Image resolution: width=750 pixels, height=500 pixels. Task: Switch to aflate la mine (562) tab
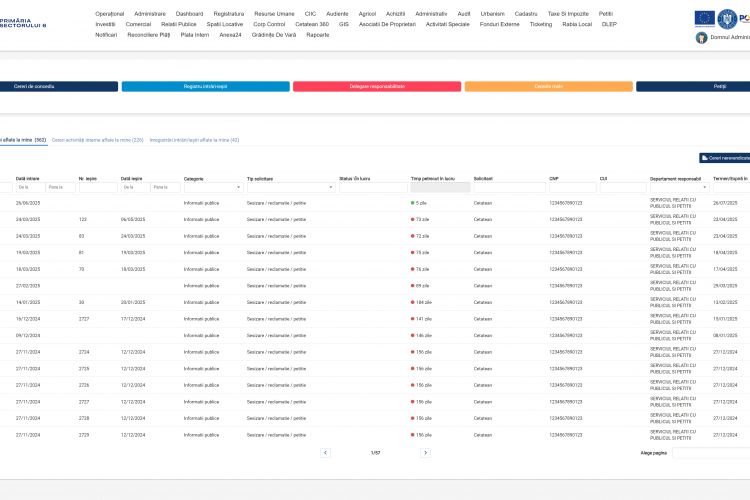point(23,140)
